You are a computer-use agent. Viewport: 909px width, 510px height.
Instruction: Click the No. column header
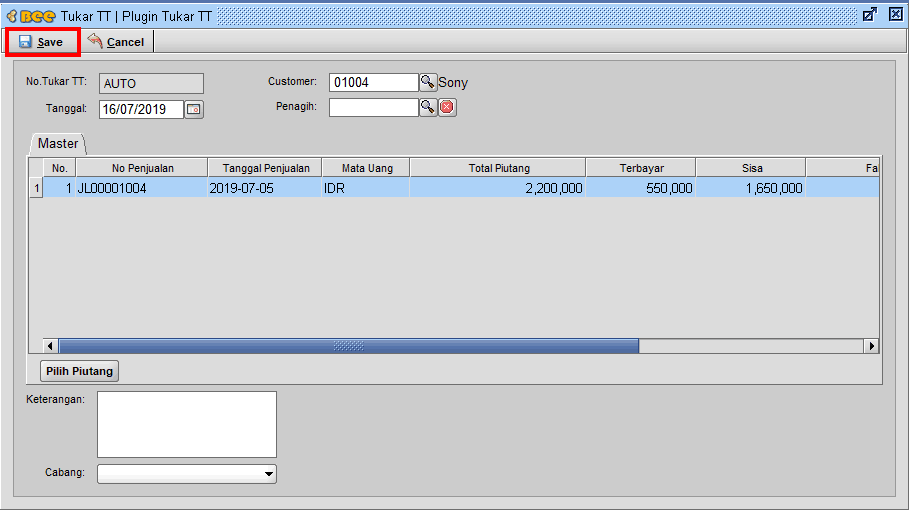(x=60, y=168)
